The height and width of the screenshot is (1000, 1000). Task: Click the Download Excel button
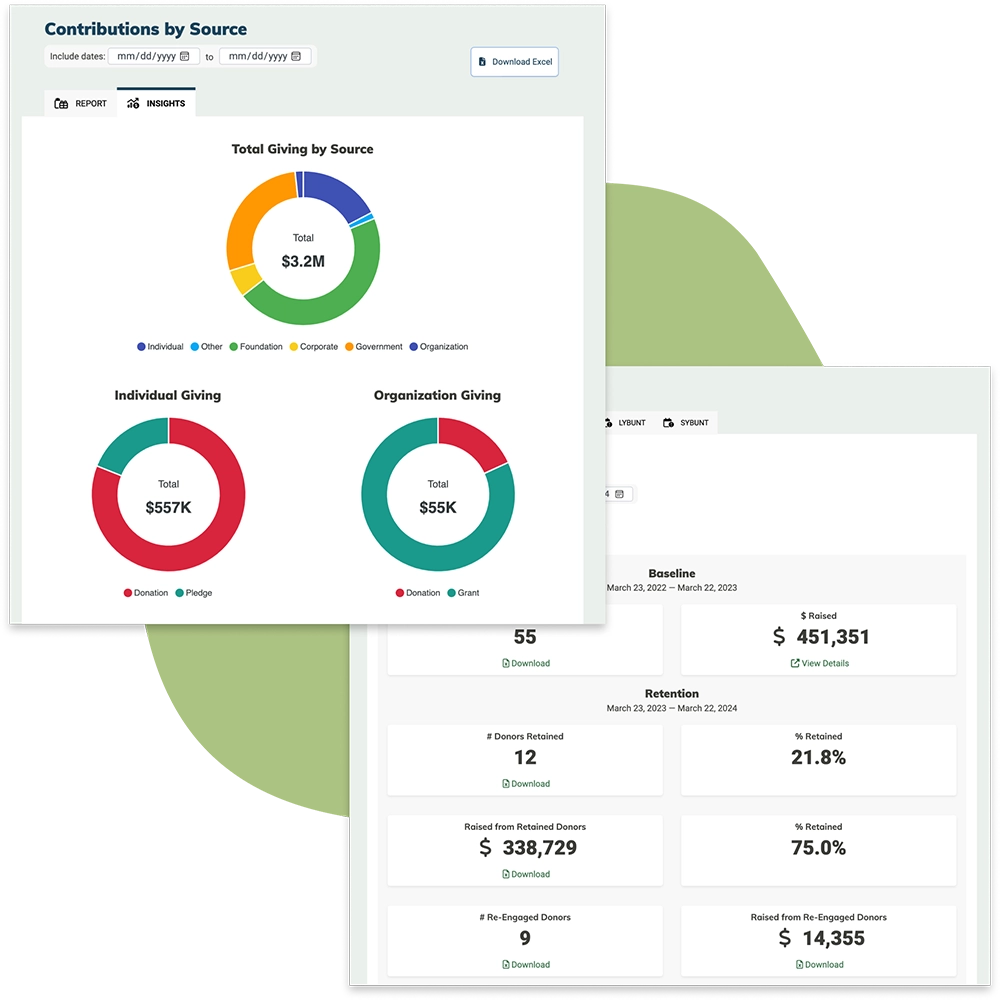[514, 61]
